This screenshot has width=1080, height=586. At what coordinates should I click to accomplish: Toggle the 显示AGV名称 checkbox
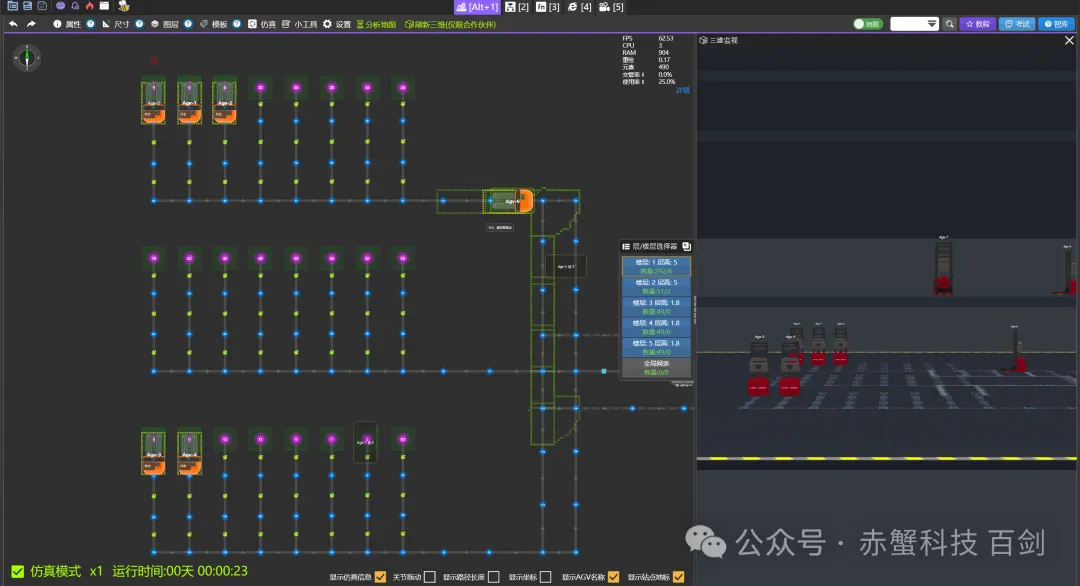(613, 577)
